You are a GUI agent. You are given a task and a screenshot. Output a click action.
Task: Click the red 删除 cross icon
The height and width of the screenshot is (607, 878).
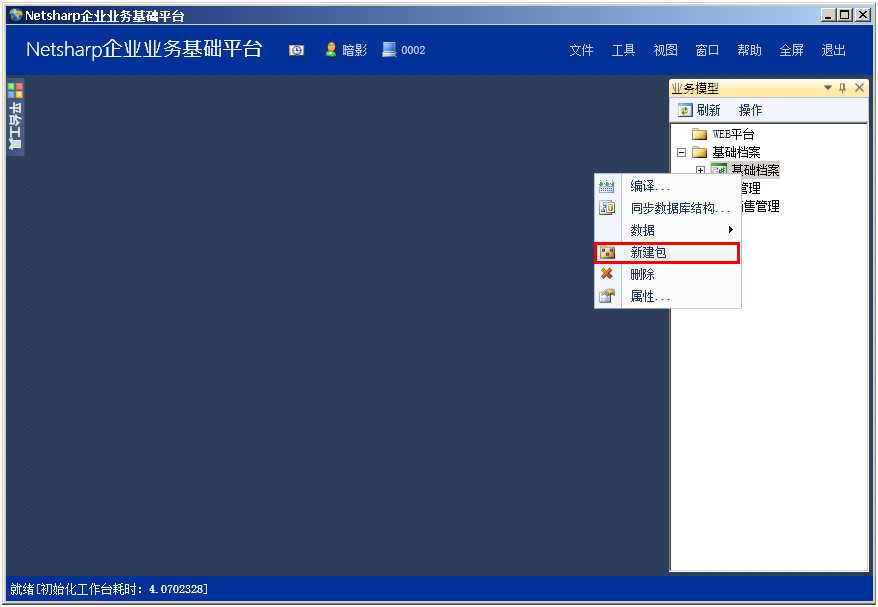[x=606, y=274]
